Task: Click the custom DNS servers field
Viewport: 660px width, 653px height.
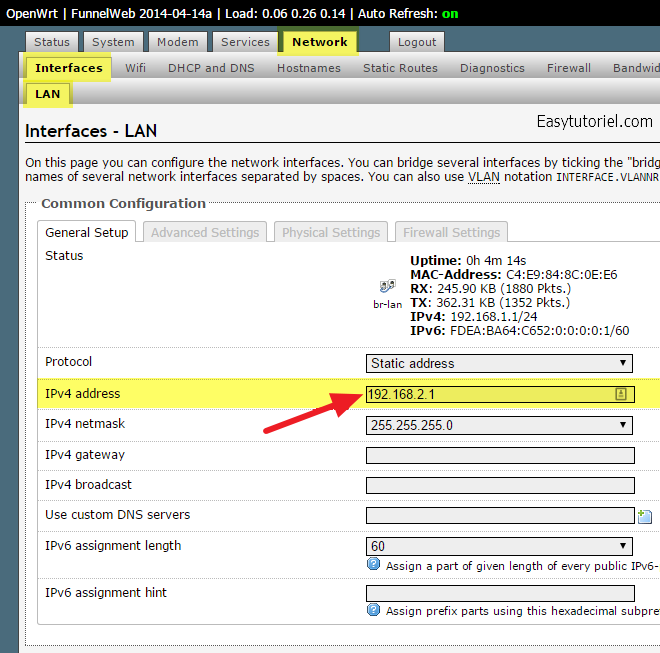Action: [500, 515]
